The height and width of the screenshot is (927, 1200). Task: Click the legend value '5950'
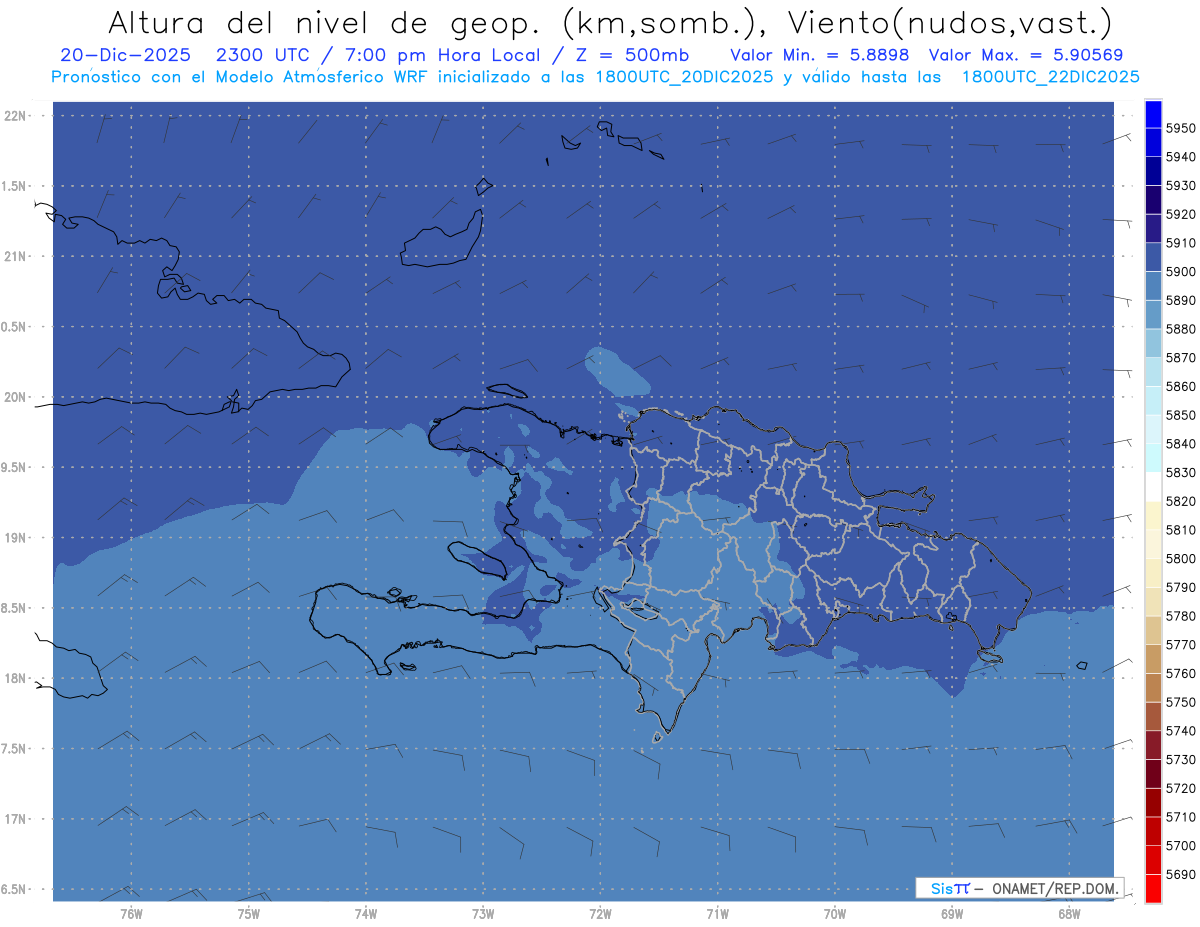pyautogui.click(x=1181, y=128)
